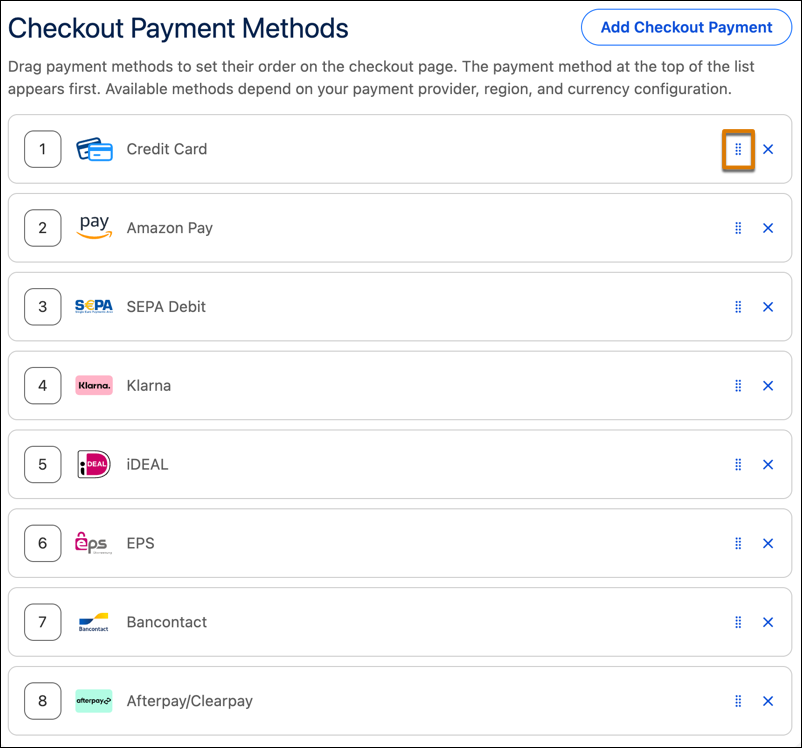Select the "iDEAL" label text
The image size is (802, 748).
[x=147, y=464]
